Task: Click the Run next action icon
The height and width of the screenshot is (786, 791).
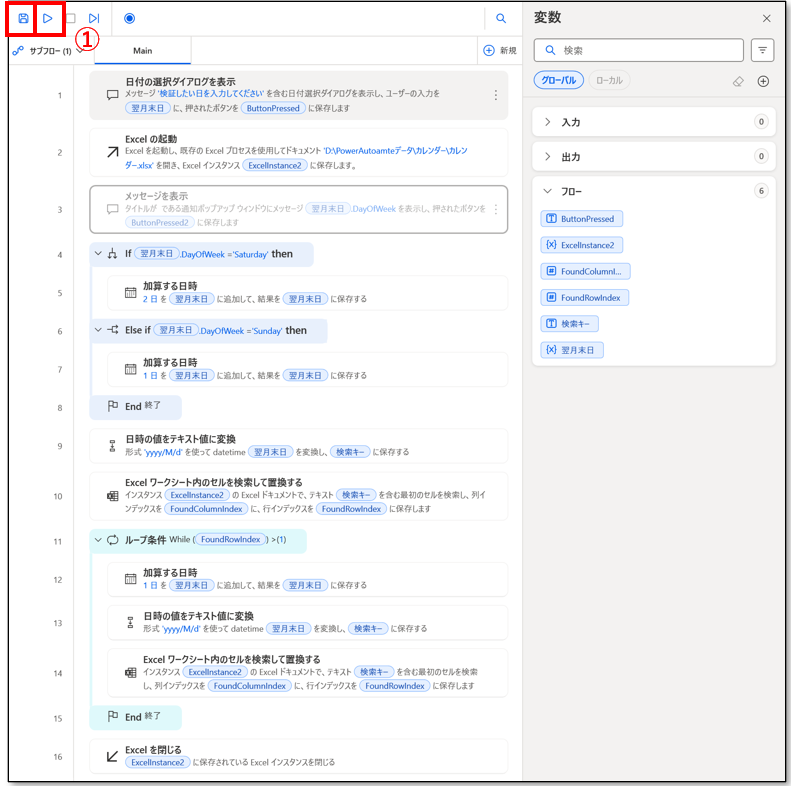Action: click(94, 18)
